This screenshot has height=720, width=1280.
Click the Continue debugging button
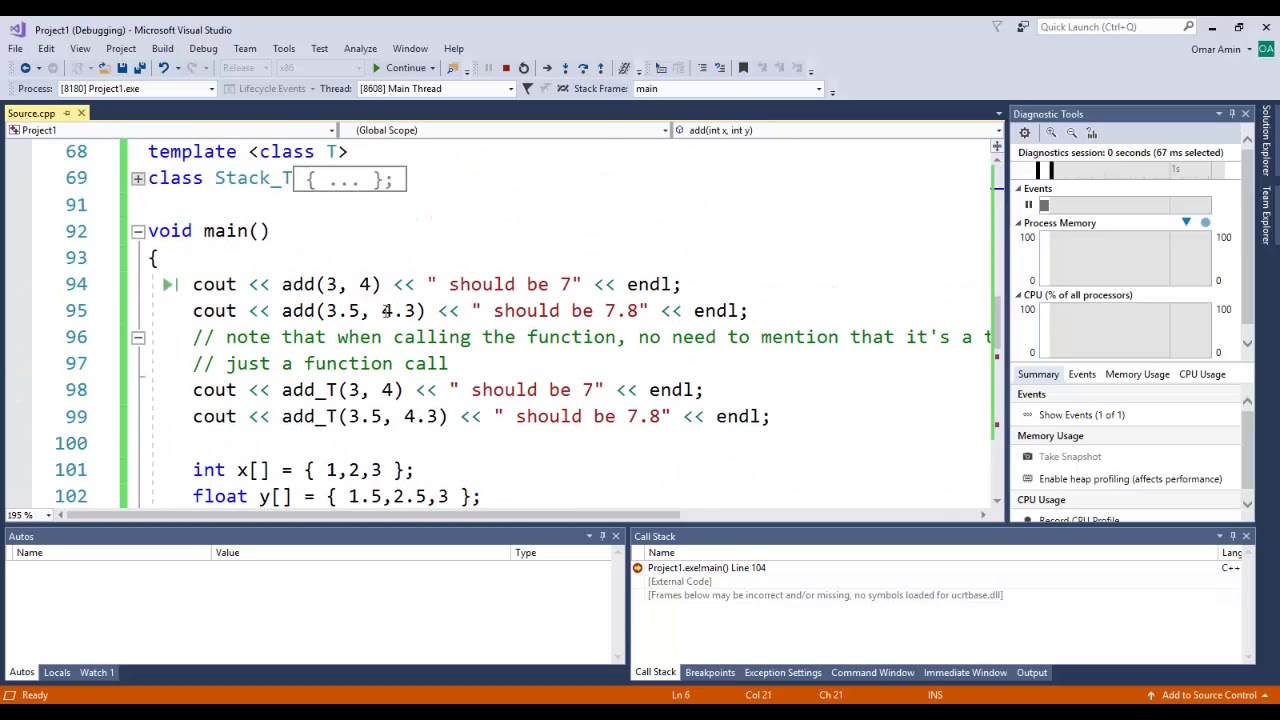point(398,68)
